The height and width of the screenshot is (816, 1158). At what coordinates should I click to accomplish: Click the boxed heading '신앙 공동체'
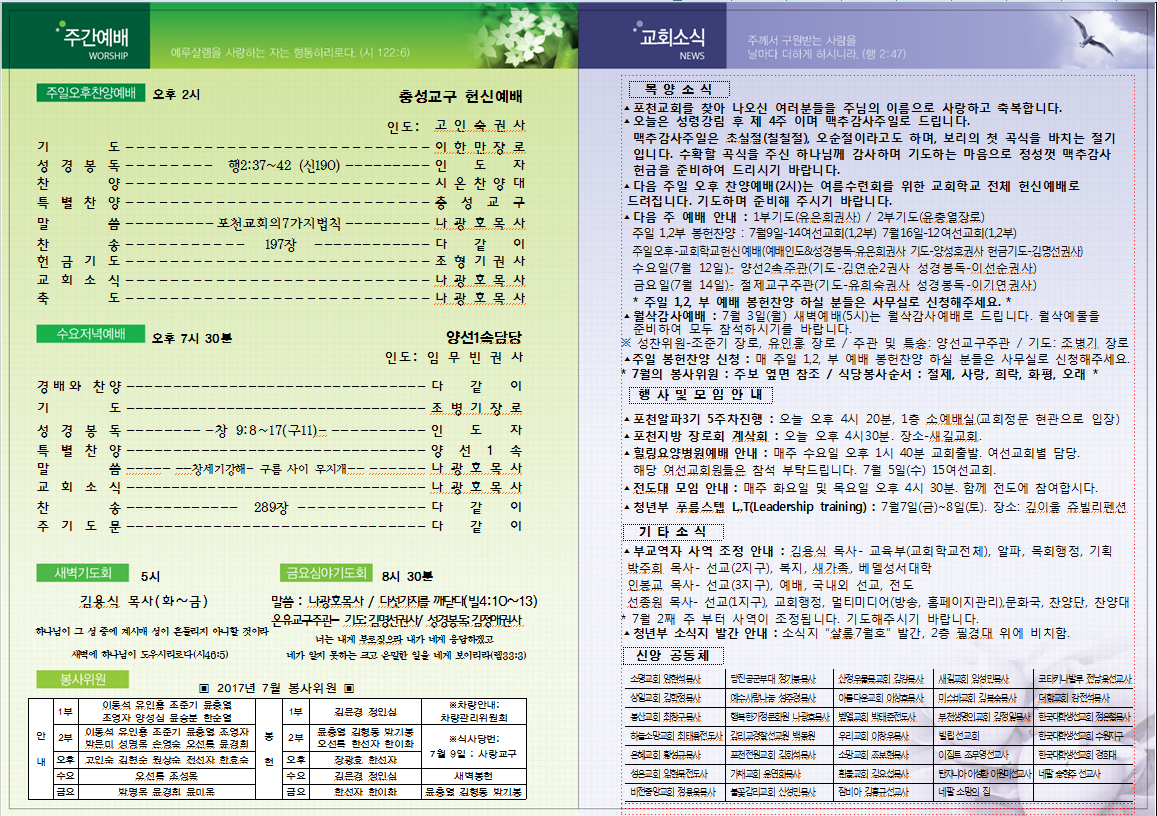pos(674,656)
